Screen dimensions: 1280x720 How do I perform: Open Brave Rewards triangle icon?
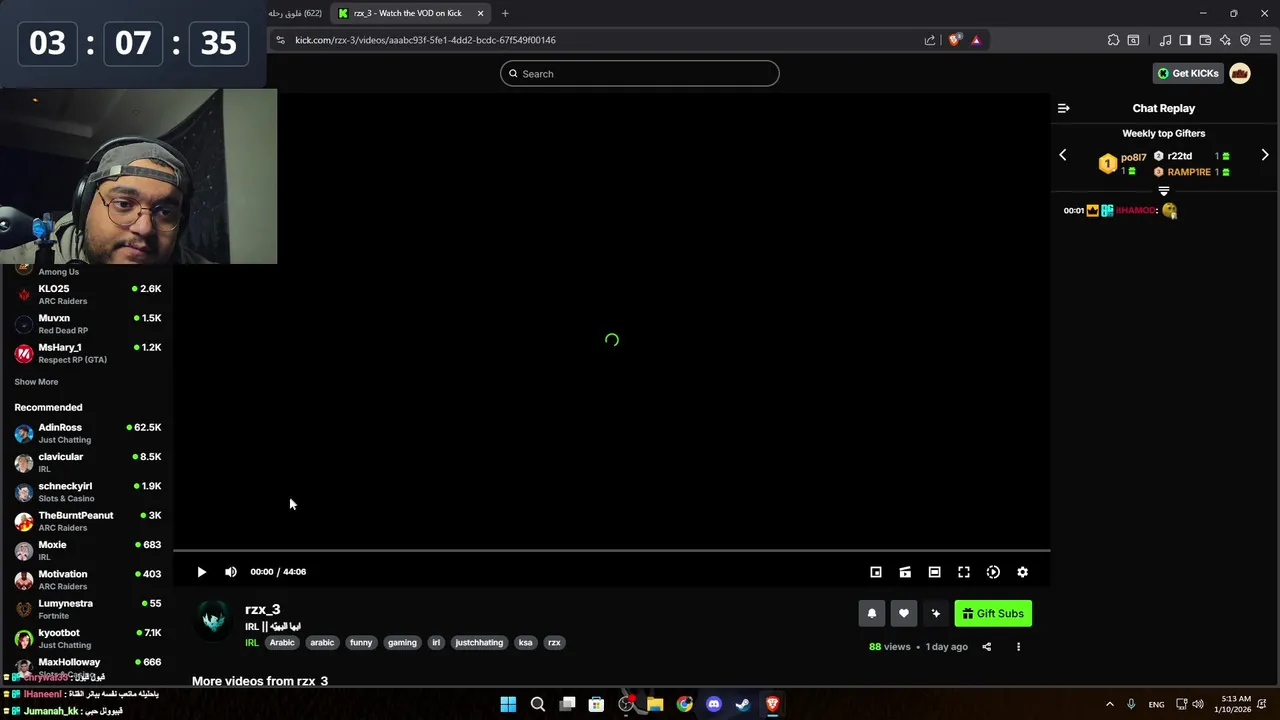(976, 40)
